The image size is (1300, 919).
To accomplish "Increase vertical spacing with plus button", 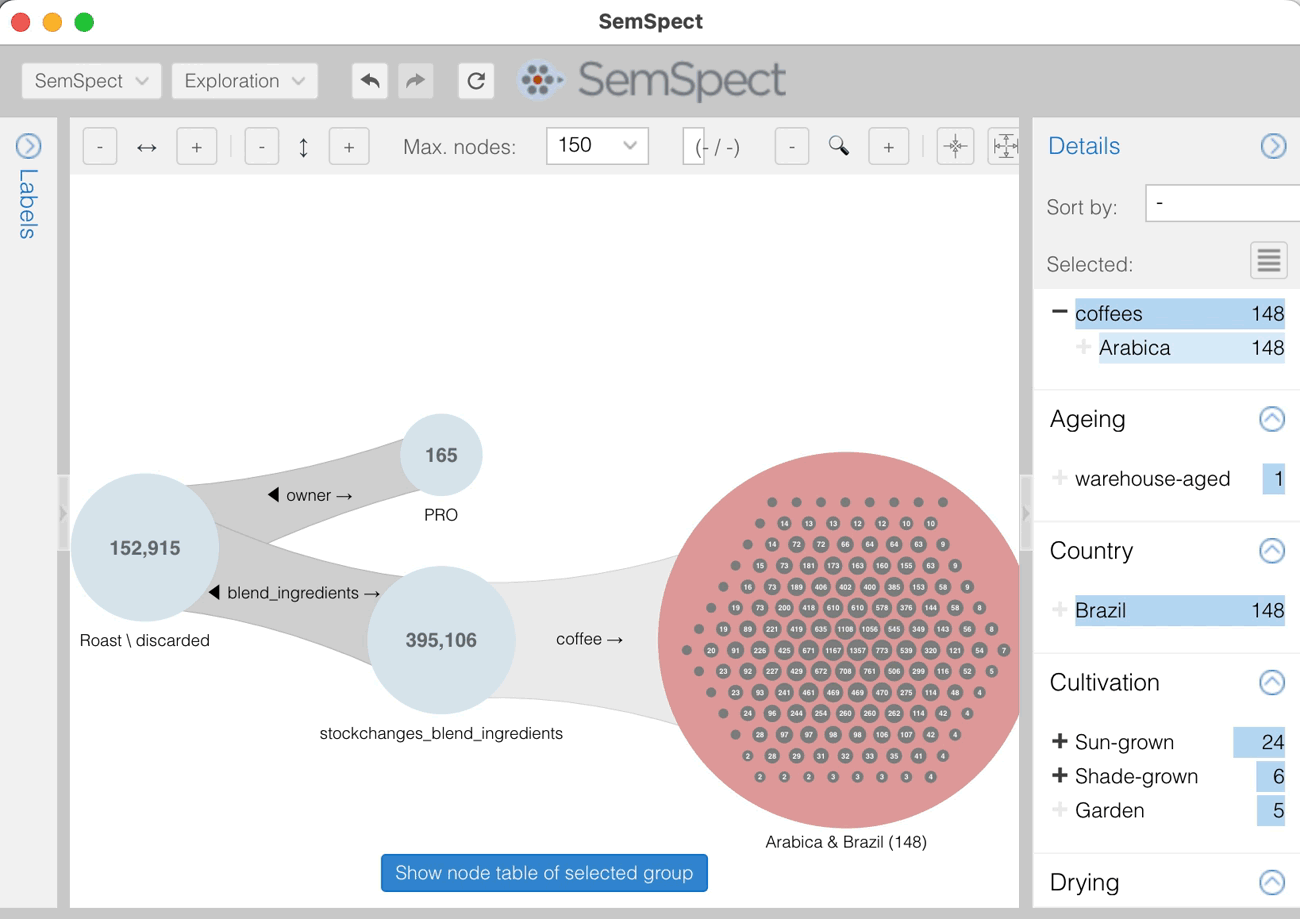I will pyautogui.click(x=349, y=147).
